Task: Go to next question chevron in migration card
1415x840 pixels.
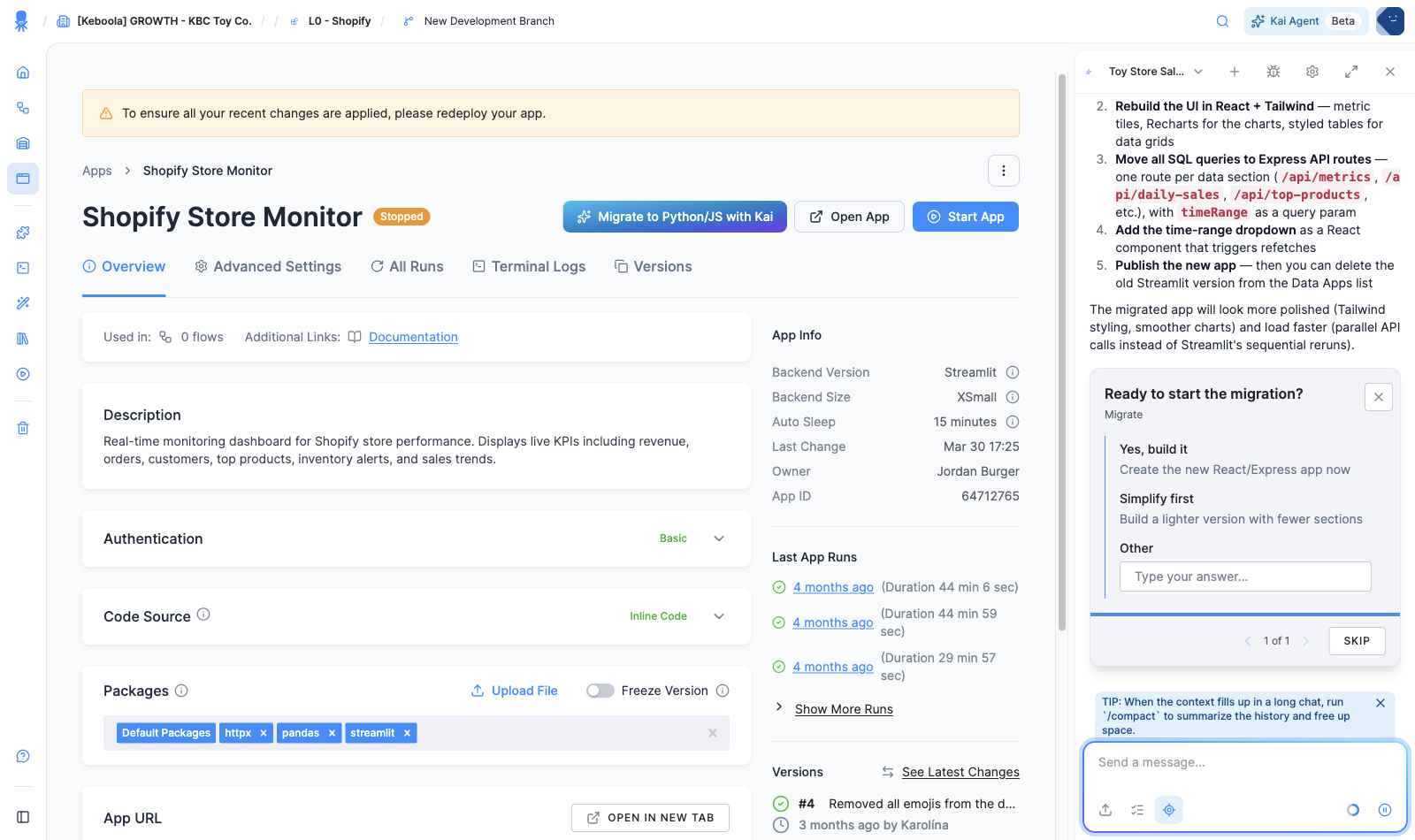Action: pyautogui.click(x=1306, y=641)
